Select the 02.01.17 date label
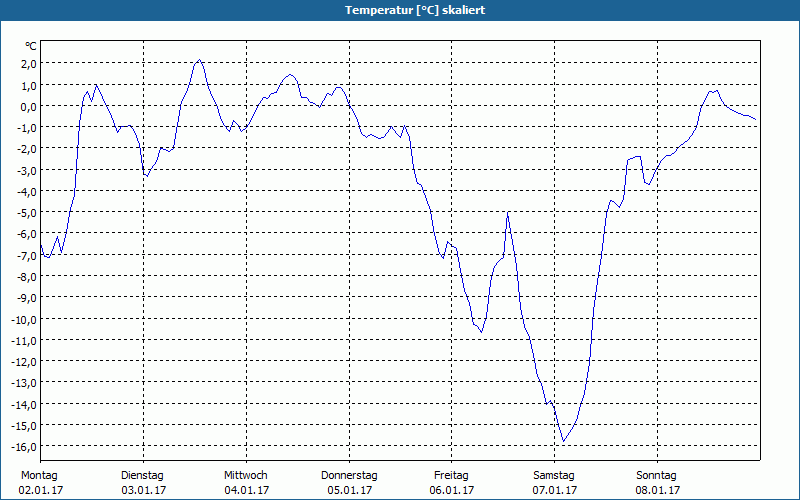Screen dimensions: 800x500 [41, 490]
